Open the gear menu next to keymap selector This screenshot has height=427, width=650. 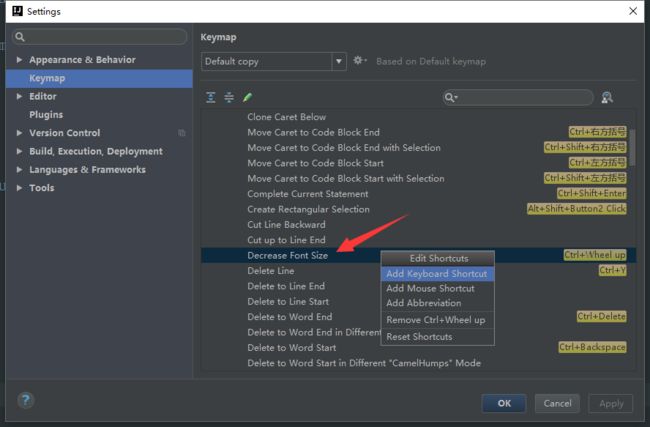coord(359,61)
